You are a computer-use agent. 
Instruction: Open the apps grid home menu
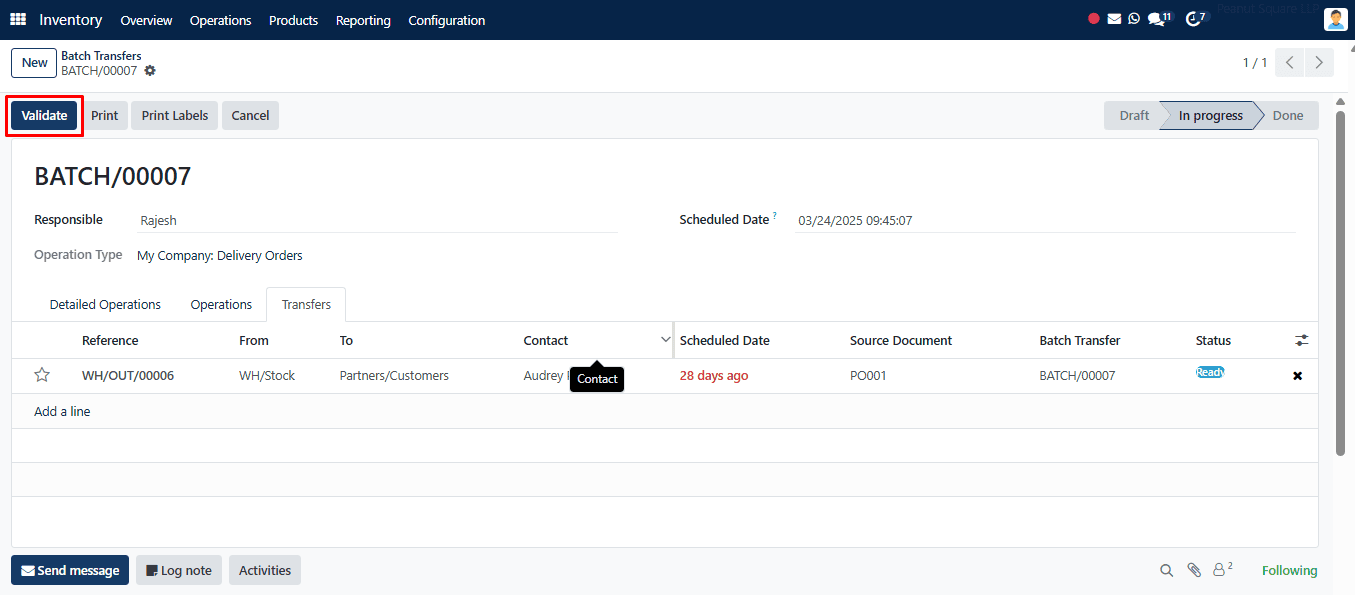18,20
